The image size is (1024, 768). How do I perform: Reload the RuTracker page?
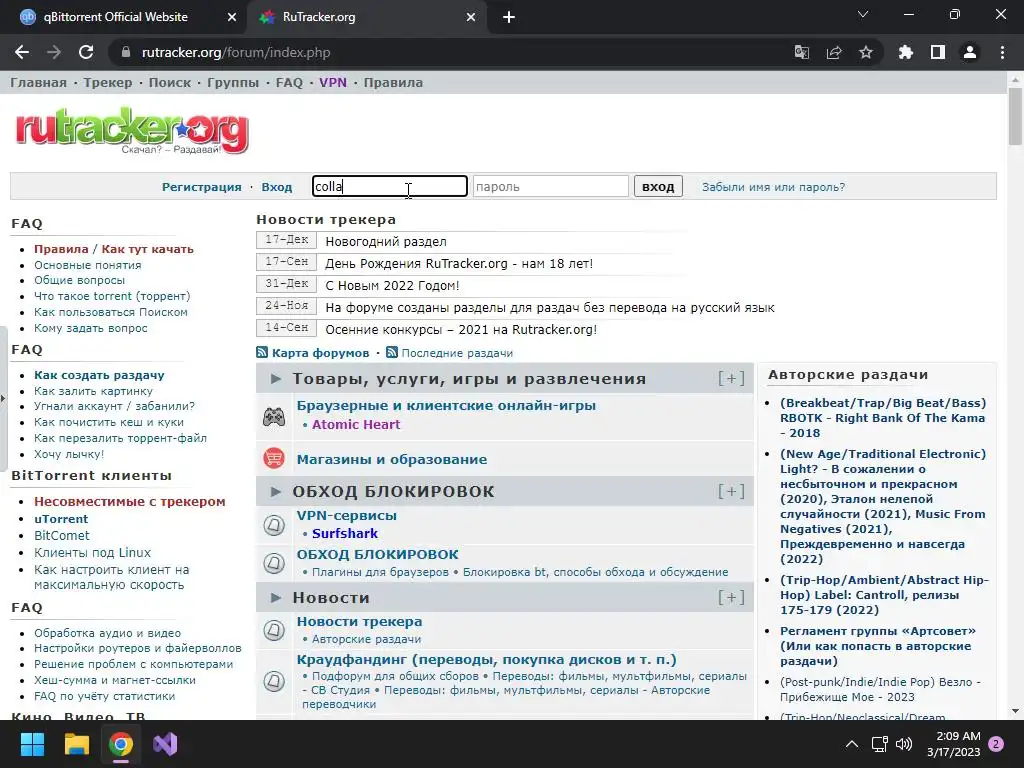point(86,52)
